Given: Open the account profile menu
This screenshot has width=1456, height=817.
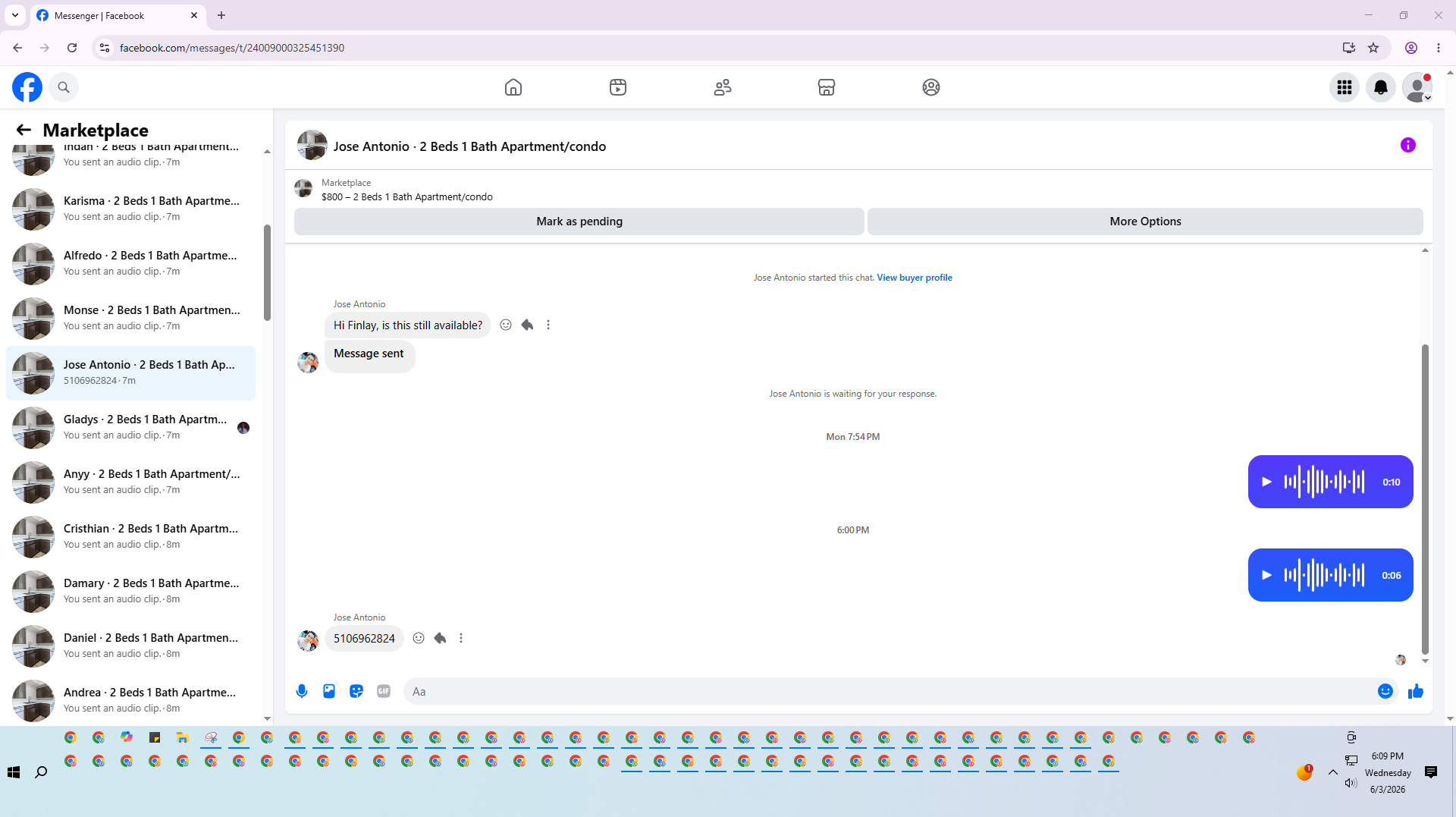Looking at the screenshot, I should pos(1417,87).
